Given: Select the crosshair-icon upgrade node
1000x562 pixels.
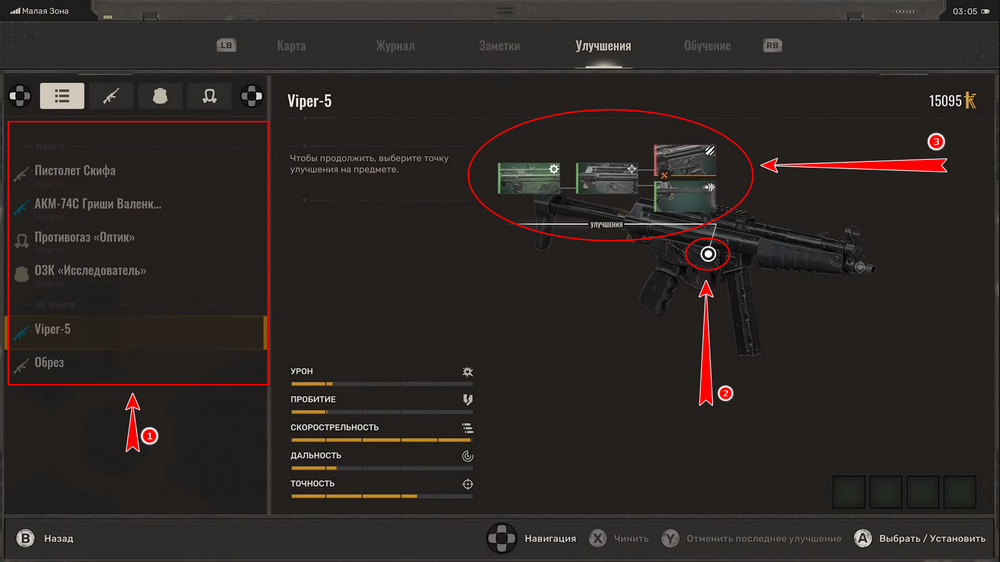Looking at the screenshot, I should [606, 177].
